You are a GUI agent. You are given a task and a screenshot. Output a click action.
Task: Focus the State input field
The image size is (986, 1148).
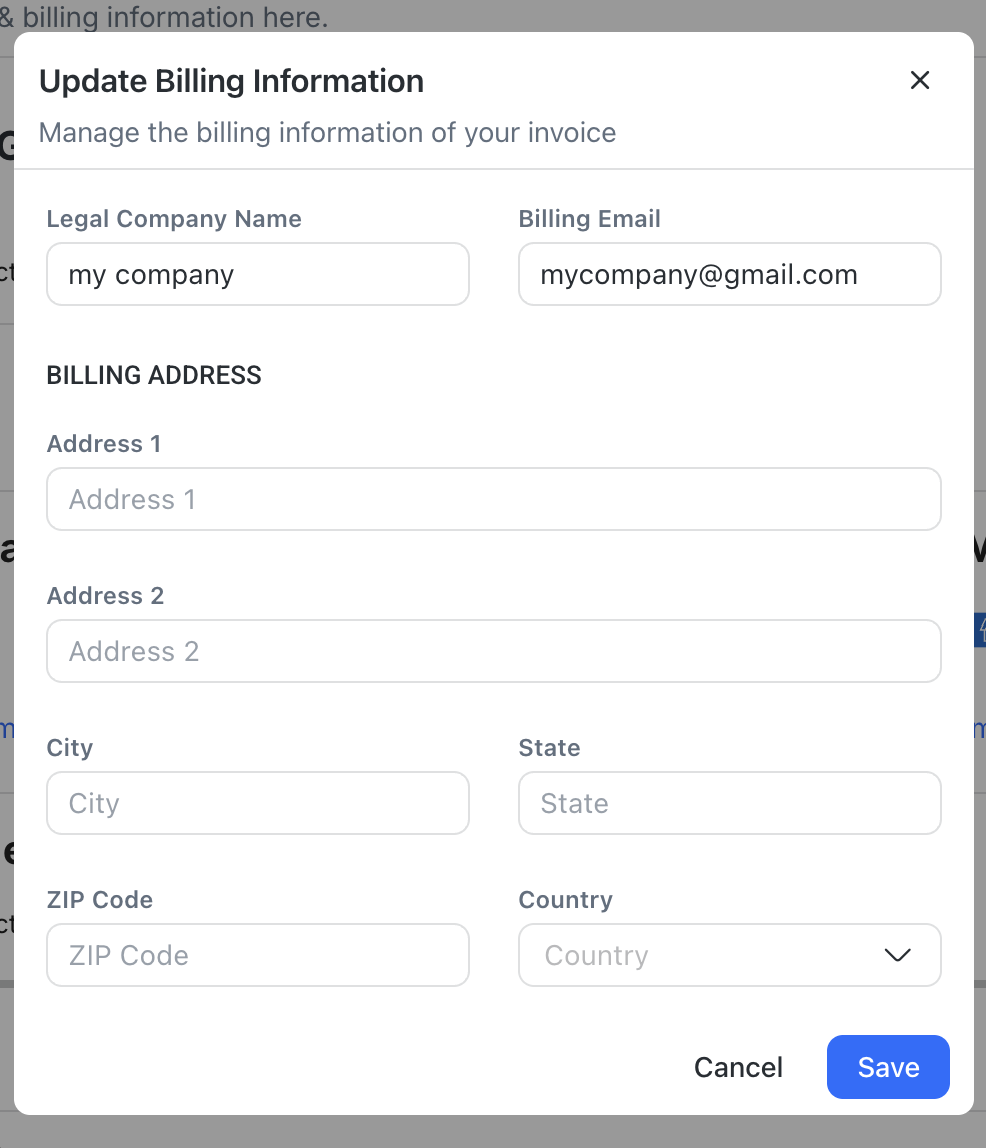click(729, 803)
